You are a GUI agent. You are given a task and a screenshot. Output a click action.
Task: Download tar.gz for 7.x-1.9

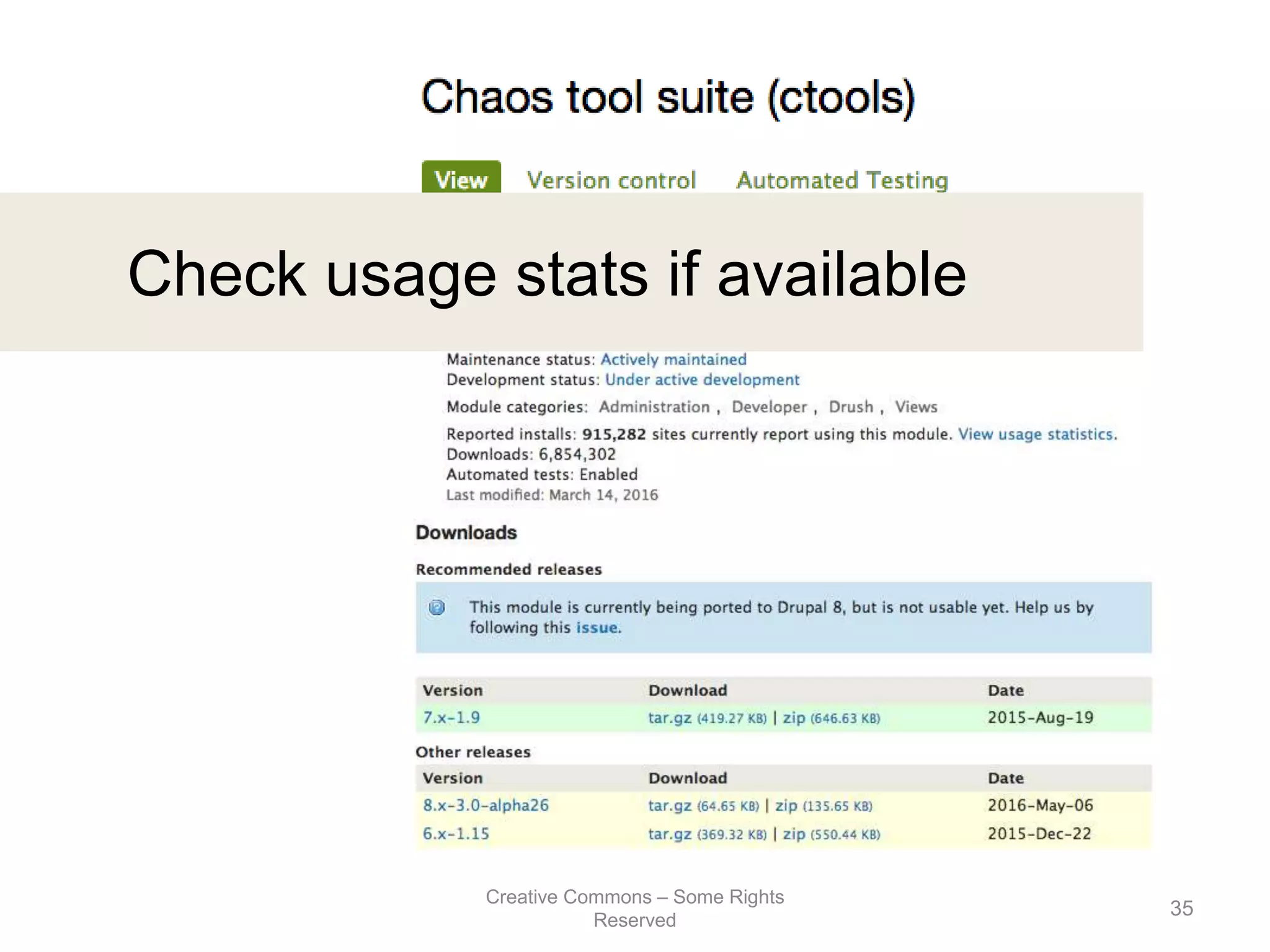(x=670, y=718)
